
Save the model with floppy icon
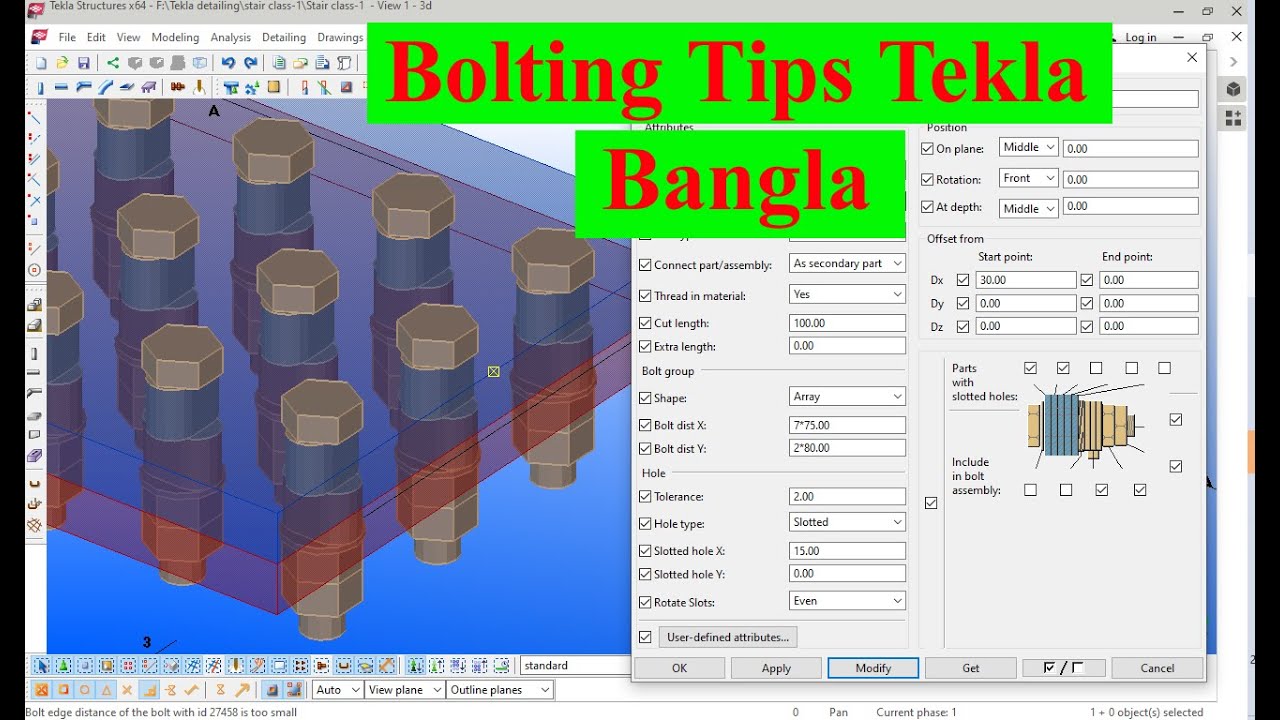tap(84, 63)
